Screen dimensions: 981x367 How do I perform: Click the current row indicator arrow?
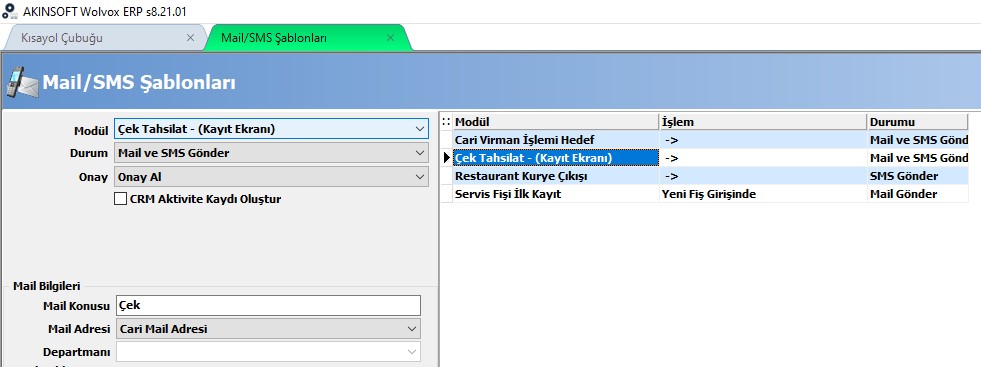tap(447, 158)
